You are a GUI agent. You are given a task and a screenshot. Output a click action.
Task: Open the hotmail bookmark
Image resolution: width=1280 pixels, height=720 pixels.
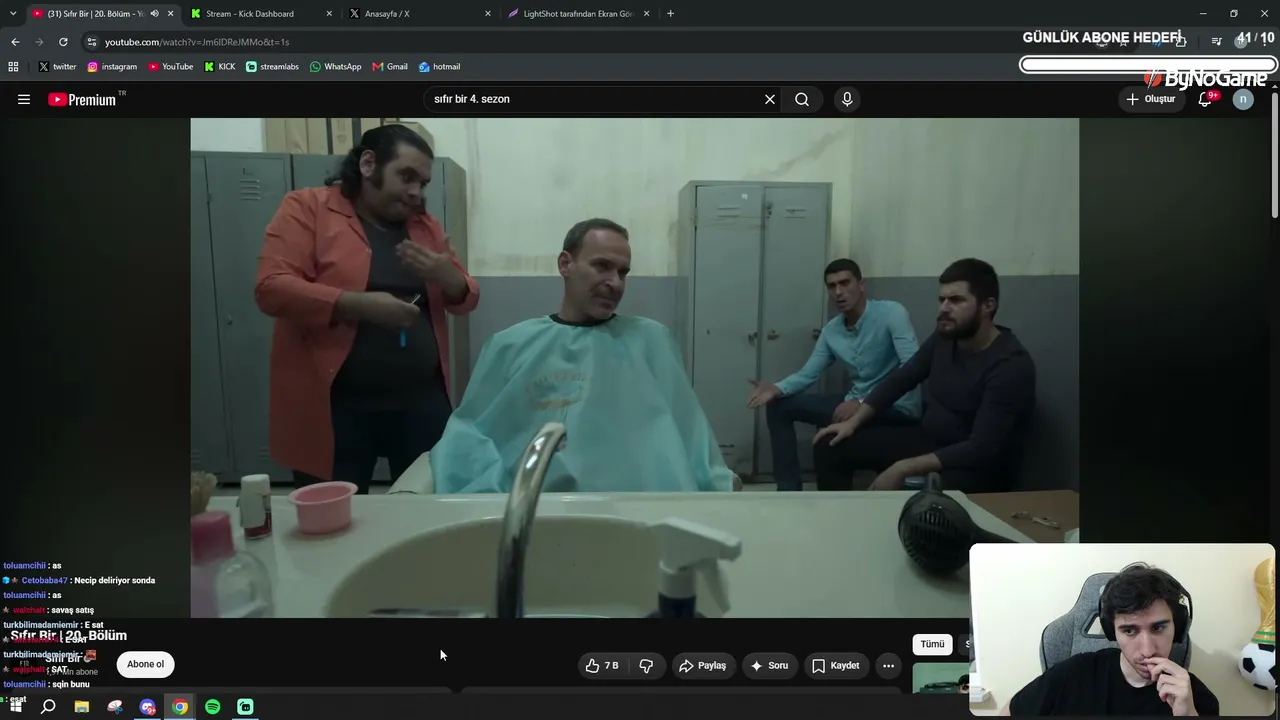(x=439, y=67)
